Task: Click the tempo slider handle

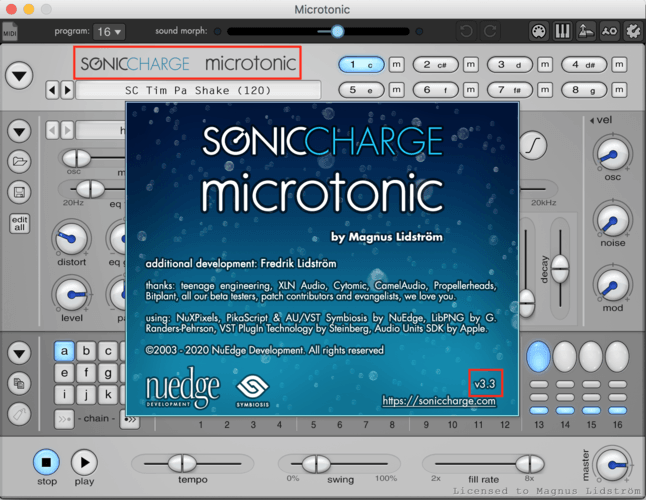Action: pos(182,463)
